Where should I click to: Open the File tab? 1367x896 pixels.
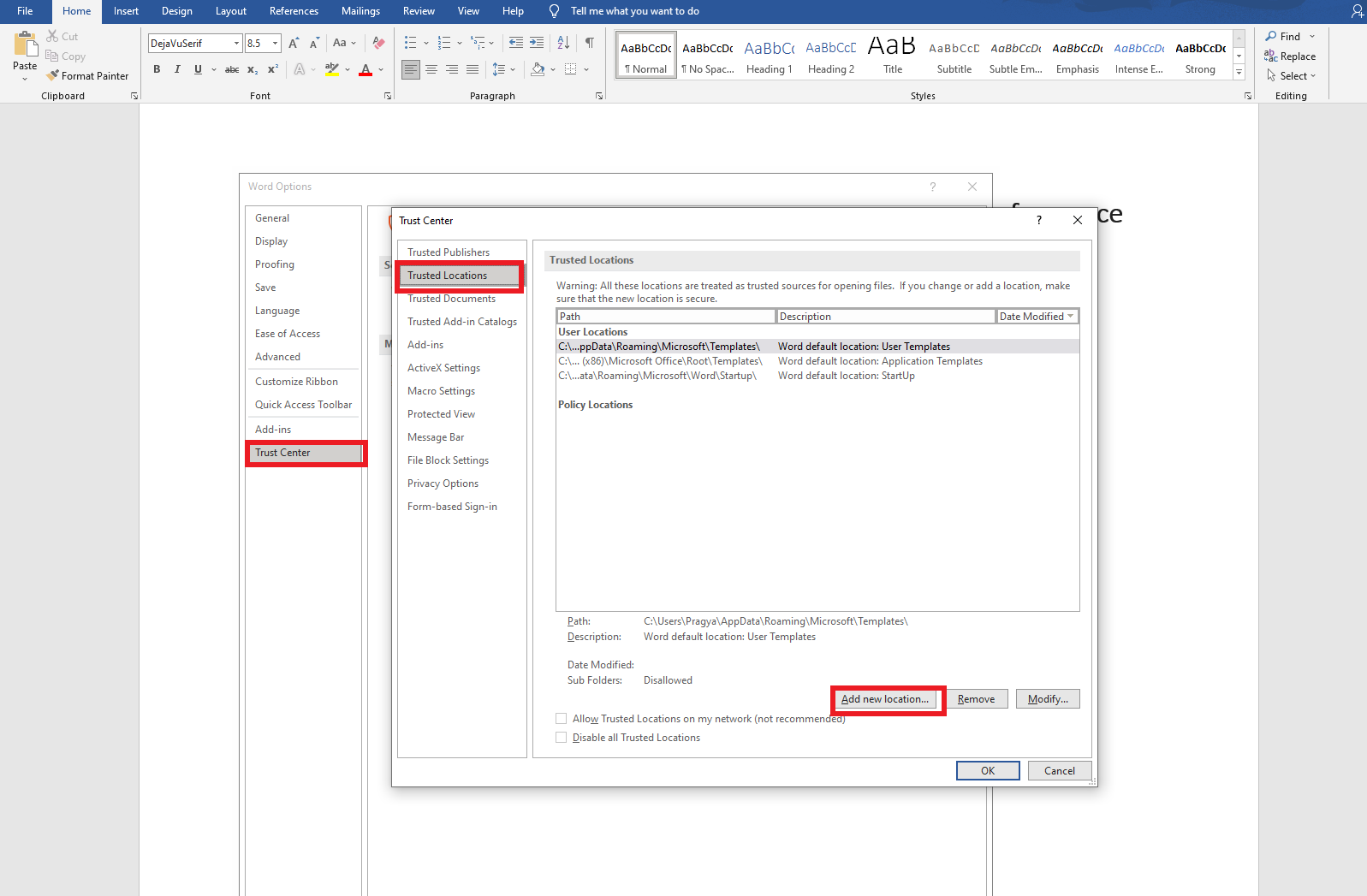click(25, 11)
